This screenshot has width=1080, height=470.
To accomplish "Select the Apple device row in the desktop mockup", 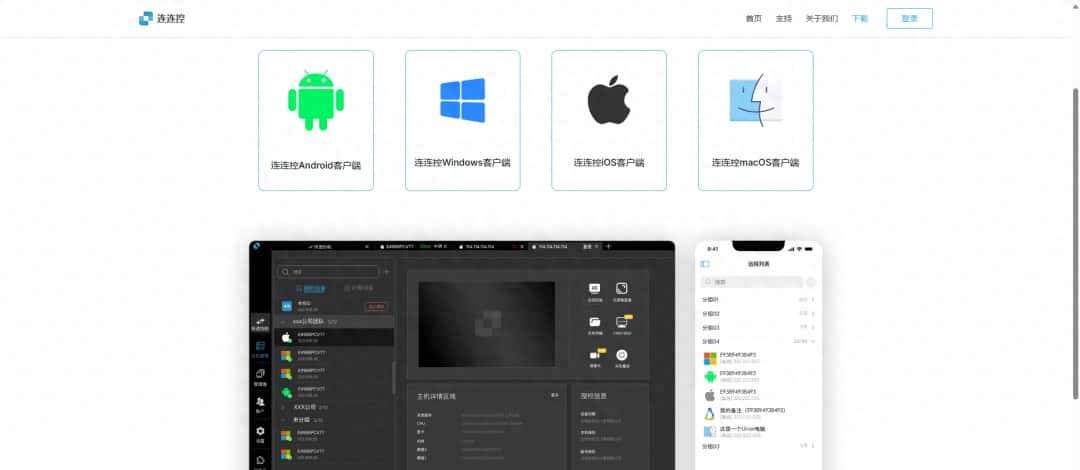I will [333, 337].
